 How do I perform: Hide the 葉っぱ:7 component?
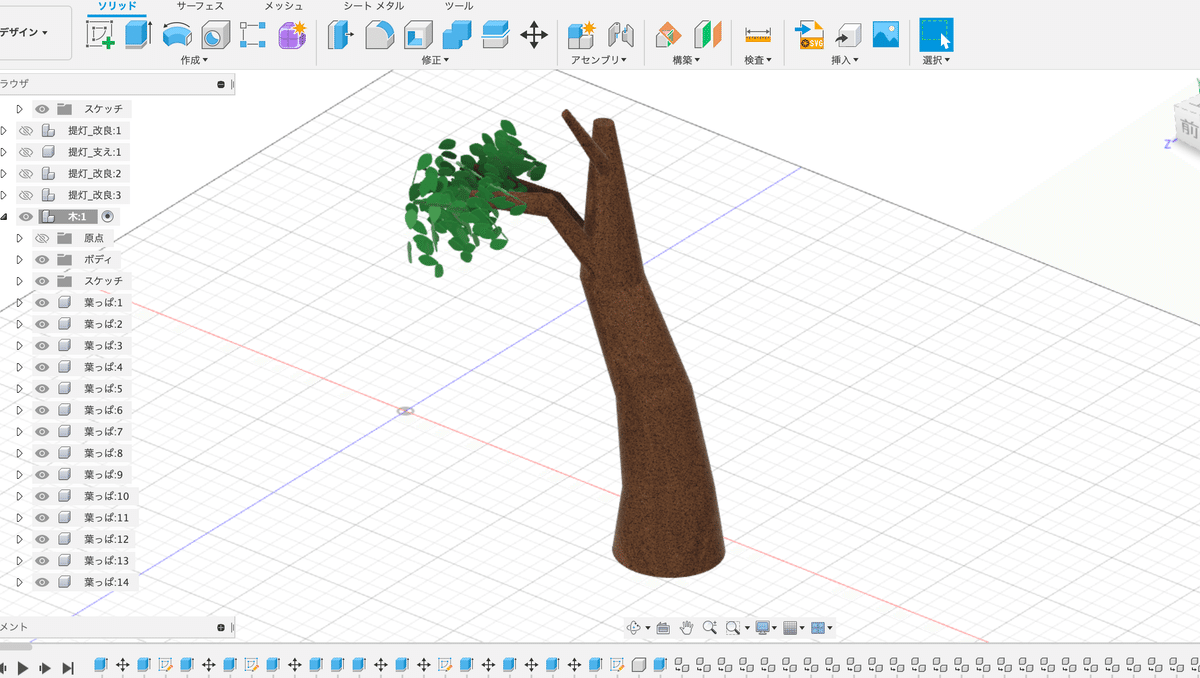[42, 432]
